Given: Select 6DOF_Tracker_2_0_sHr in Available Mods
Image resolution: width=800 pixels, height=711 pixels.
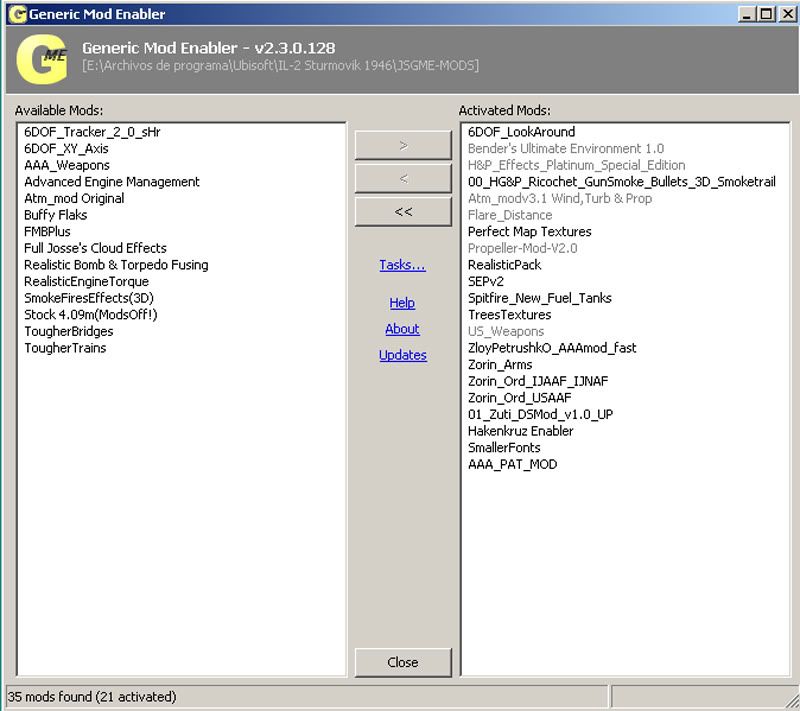Looking at the screenshot, I should pos(92,132).
